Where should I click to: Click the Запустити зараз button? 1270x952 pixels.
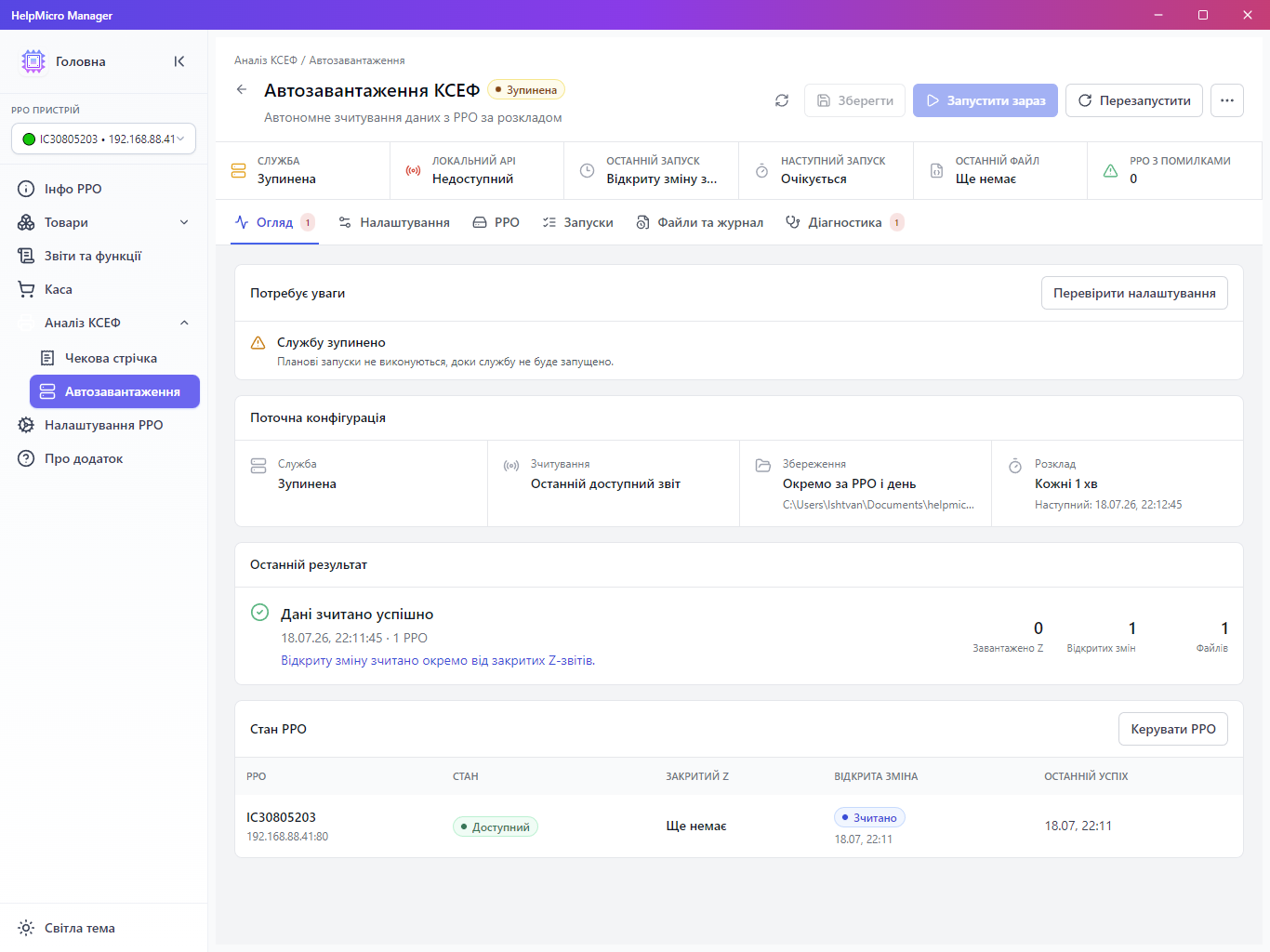coord(986,100)
